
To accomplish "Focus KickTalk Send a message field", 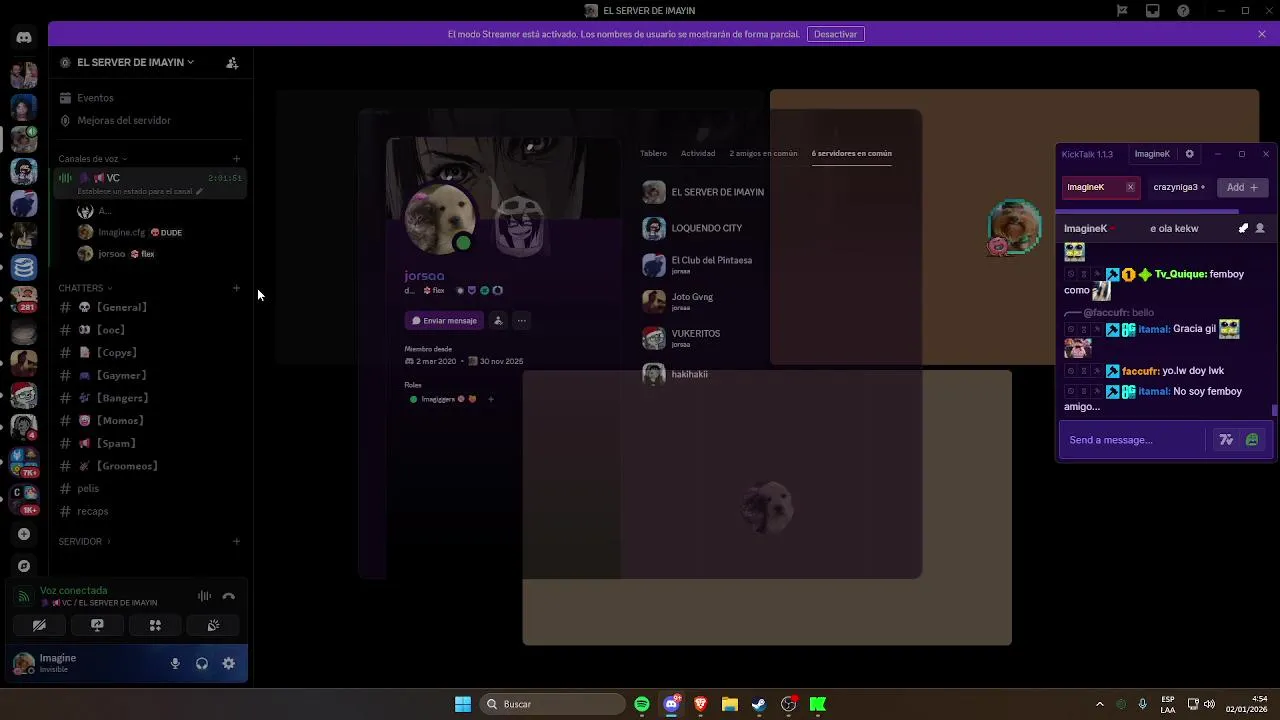I will (x=1133, y=440).
